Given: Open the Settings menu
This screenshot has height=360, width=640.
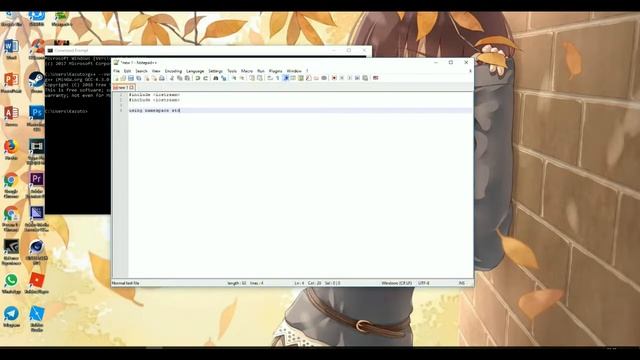Looking at the screenshot, I should point(216,71).
